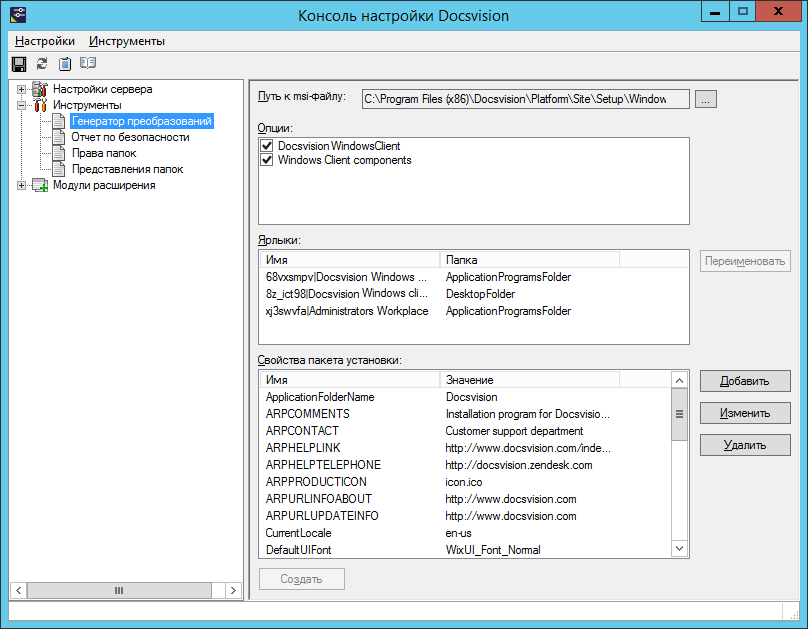The height and width of the screenshot is (629, 808).
Task: Click the page icon beside Отчет по безопасности
Action: 59,137
